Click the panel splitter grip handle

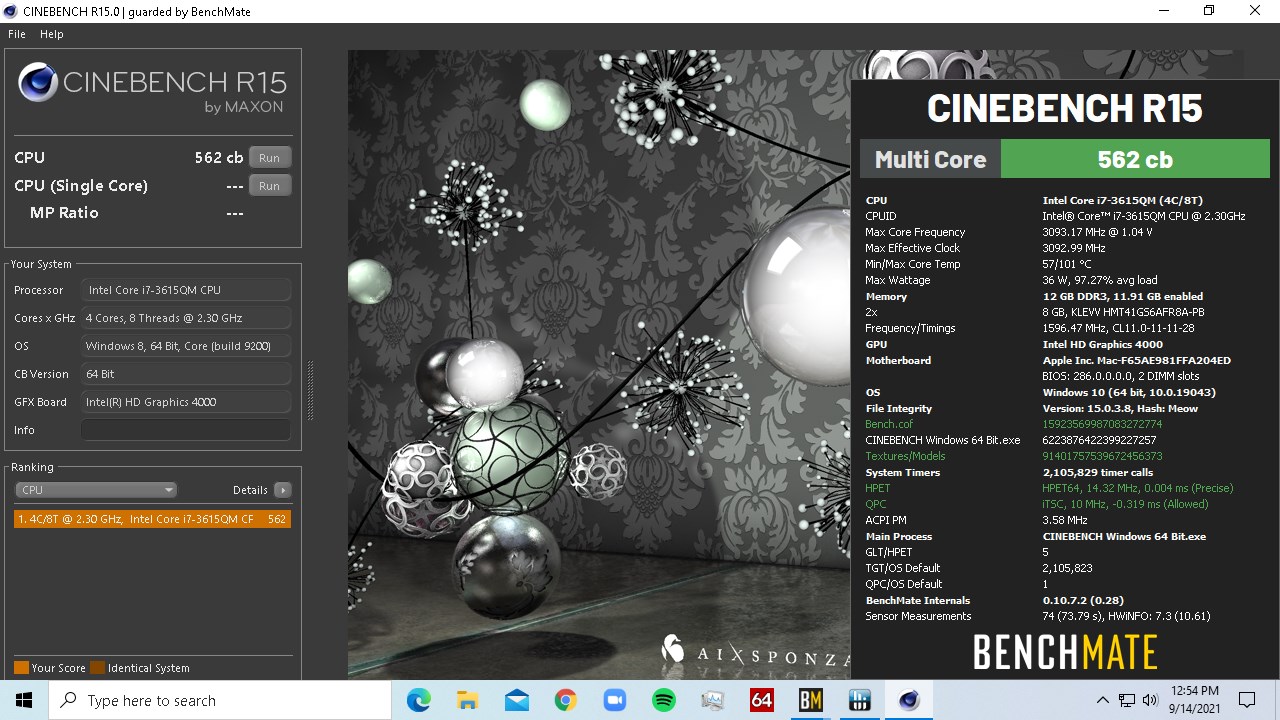(x=310, y=391)
